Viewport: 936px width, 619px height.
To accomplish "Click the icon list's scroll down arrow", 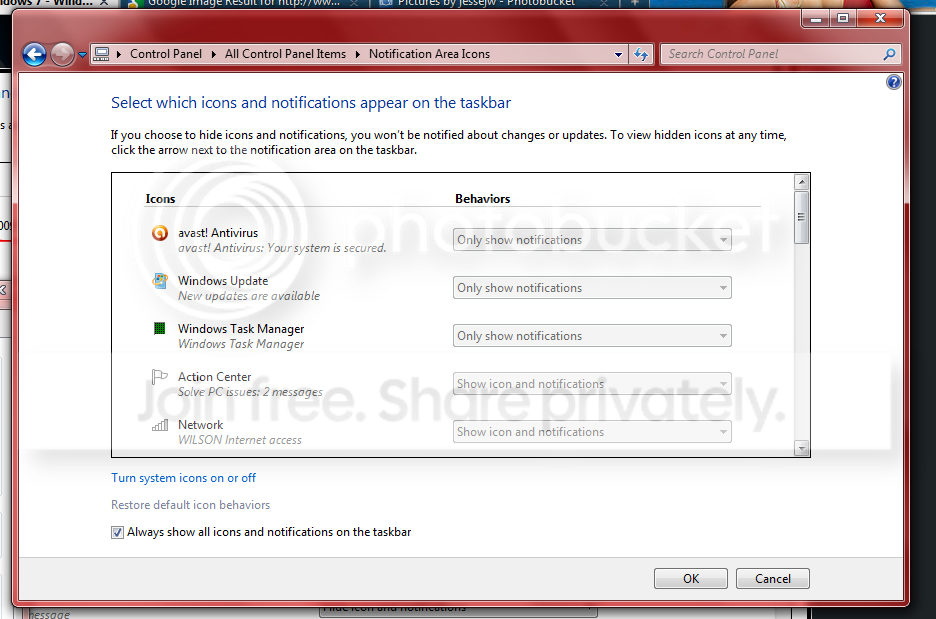I will 802,448.
